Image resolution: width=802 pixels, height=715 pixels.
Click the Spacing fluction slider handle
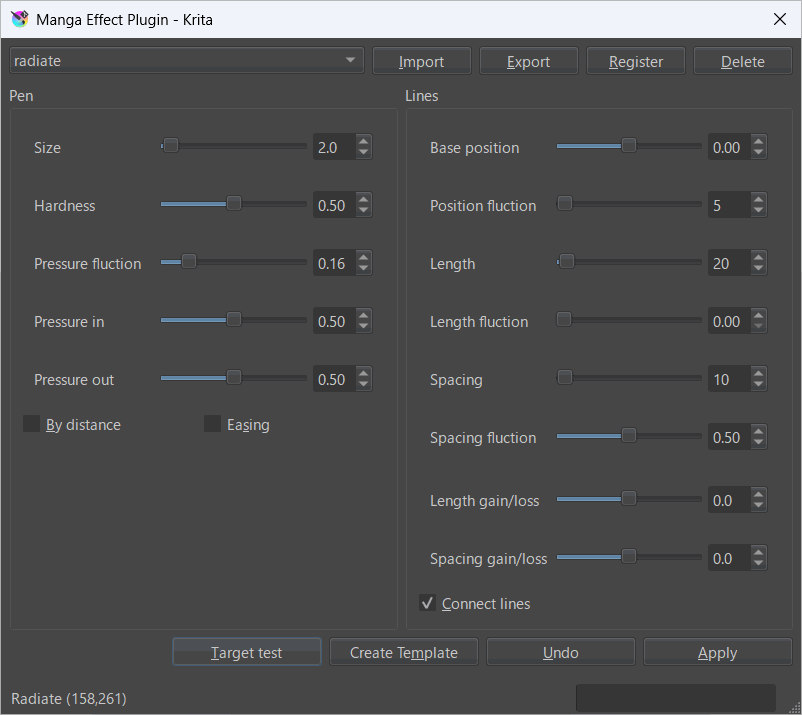(629, 436)
